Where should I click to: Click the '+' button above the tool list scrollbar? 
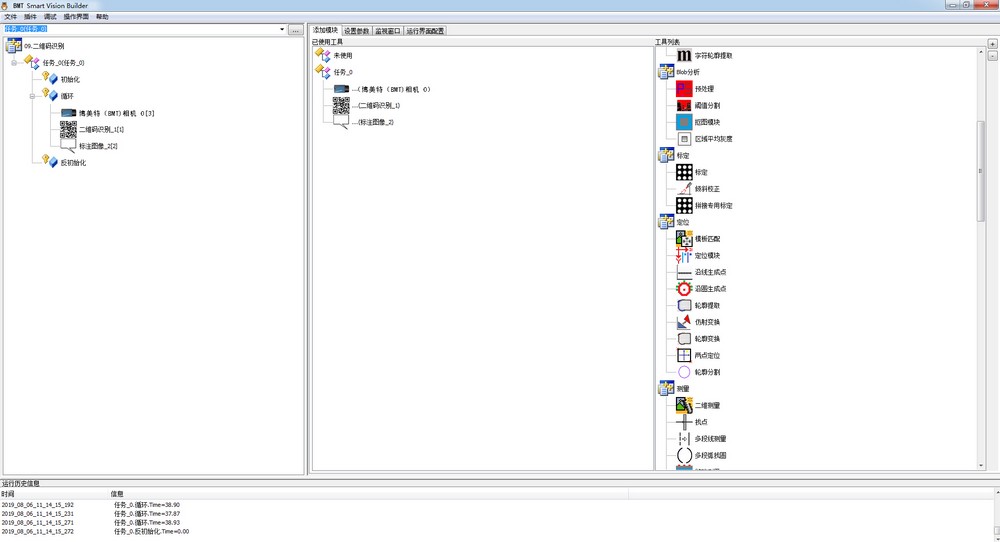tap(992, 43)
